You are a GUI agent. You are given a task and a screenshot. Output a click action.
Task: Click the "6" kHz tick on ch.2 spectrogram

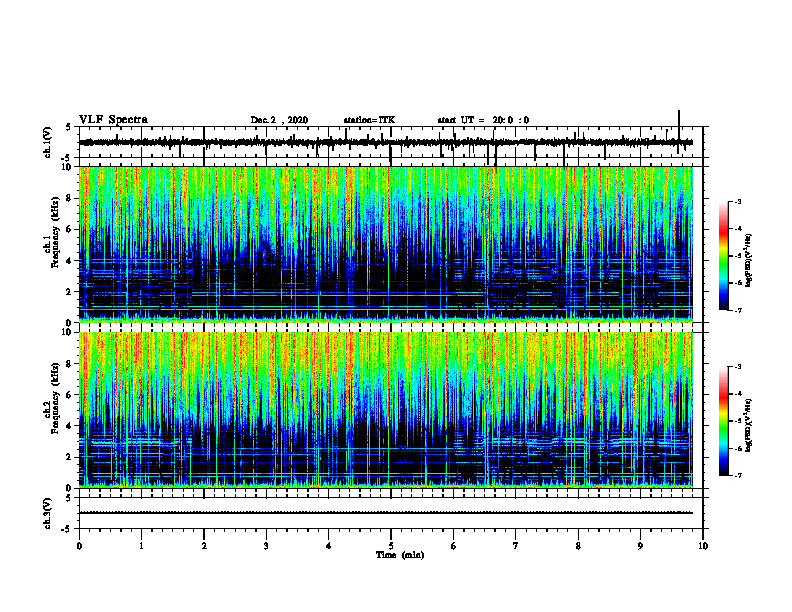tap(69, 395)
